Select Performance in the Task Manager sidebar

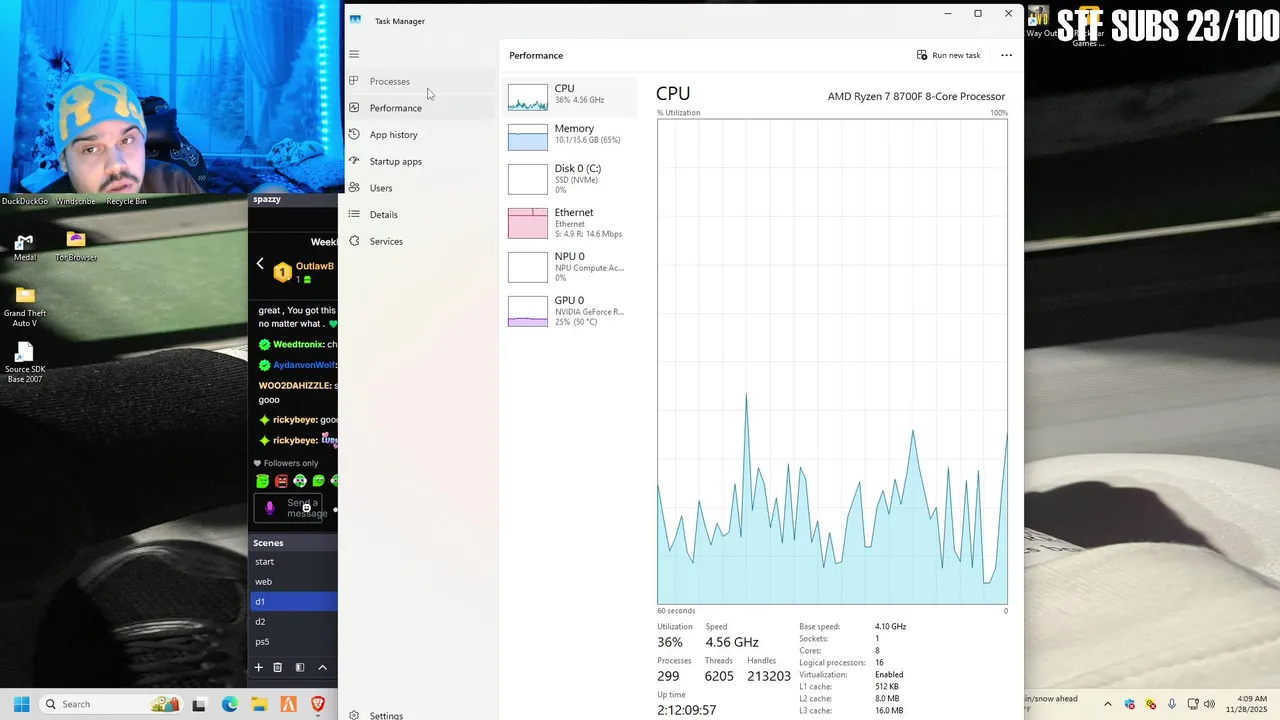(x=420, y=108)
